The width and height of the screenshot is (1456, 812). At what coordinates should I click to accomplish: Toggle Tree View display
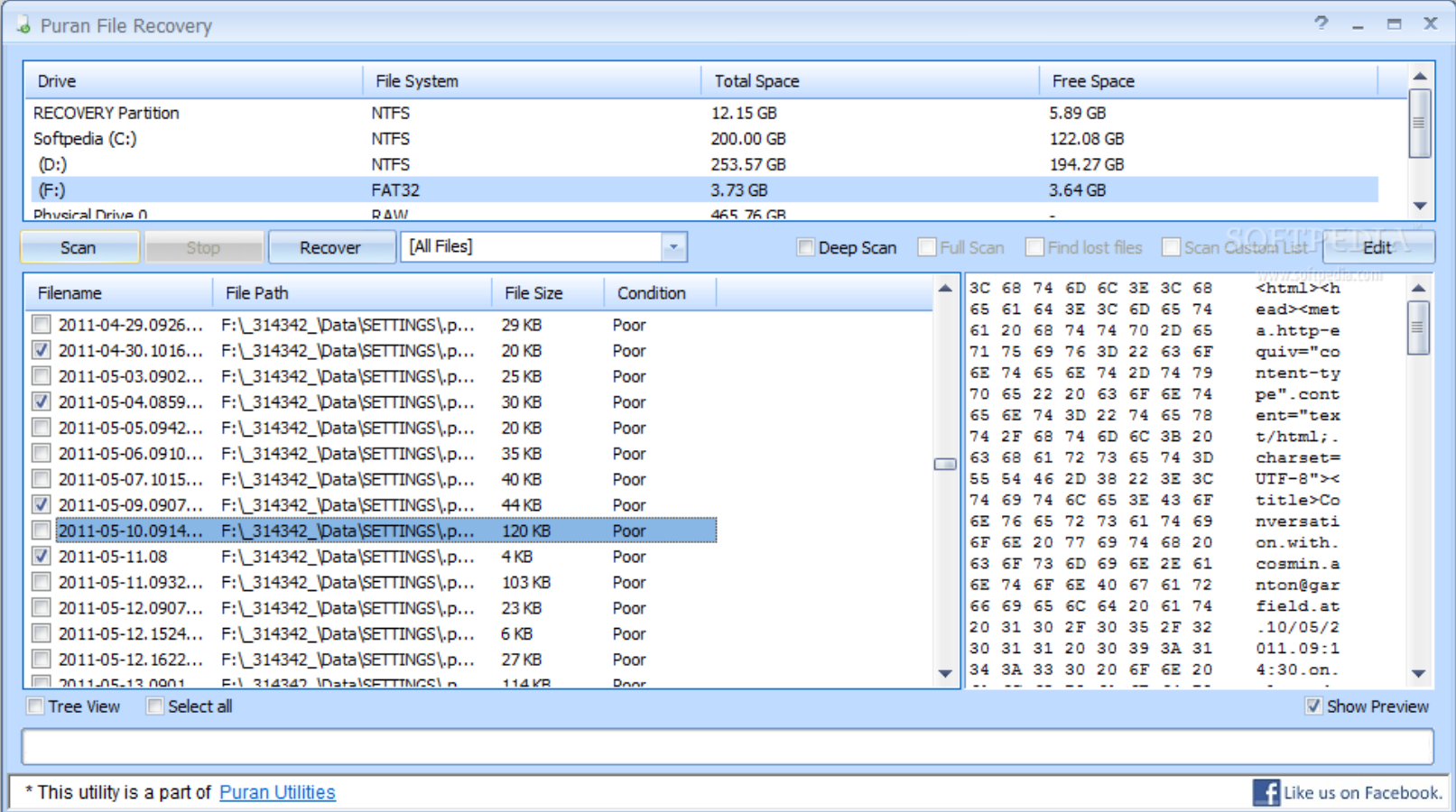(x=34, y=706)
